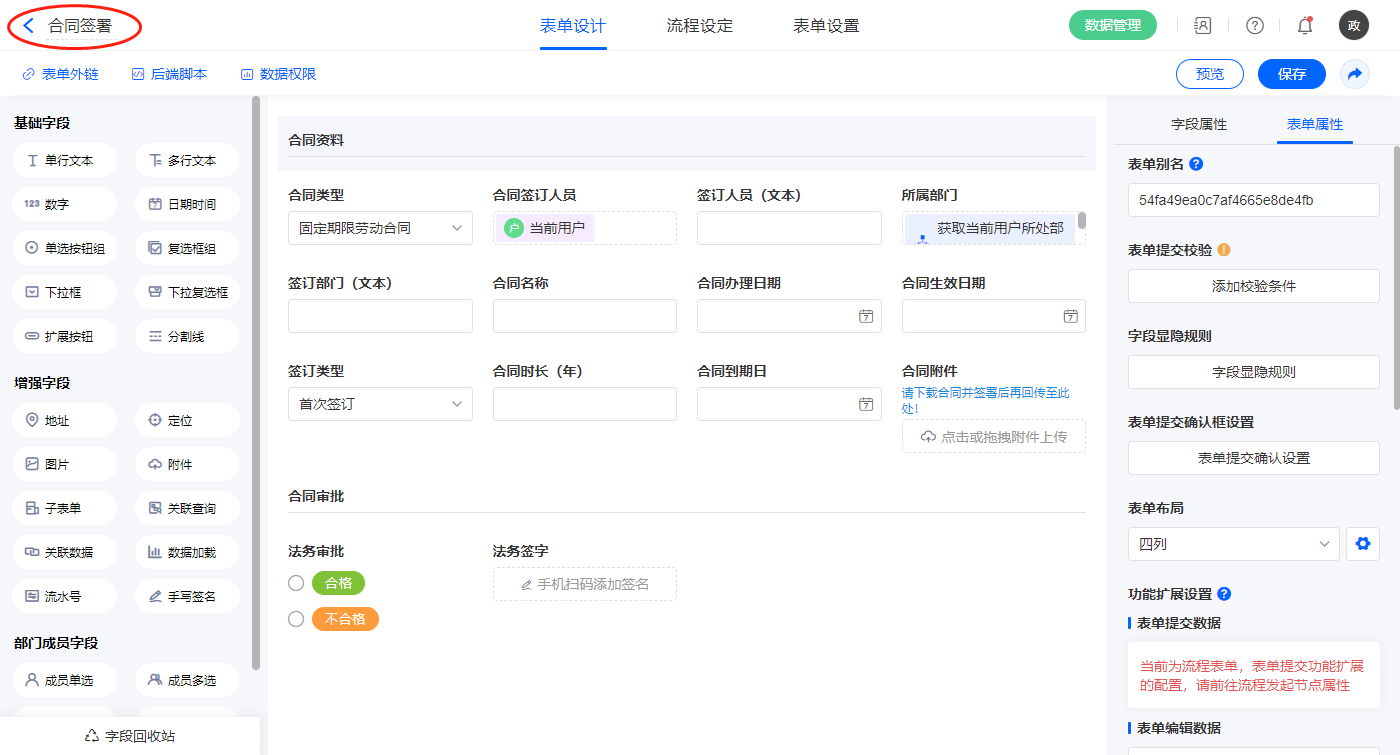The width and height of the screenshot is (1400, 755).
Task: Open the document icon next to 数据管理
Action: [x=1203, y=26]
